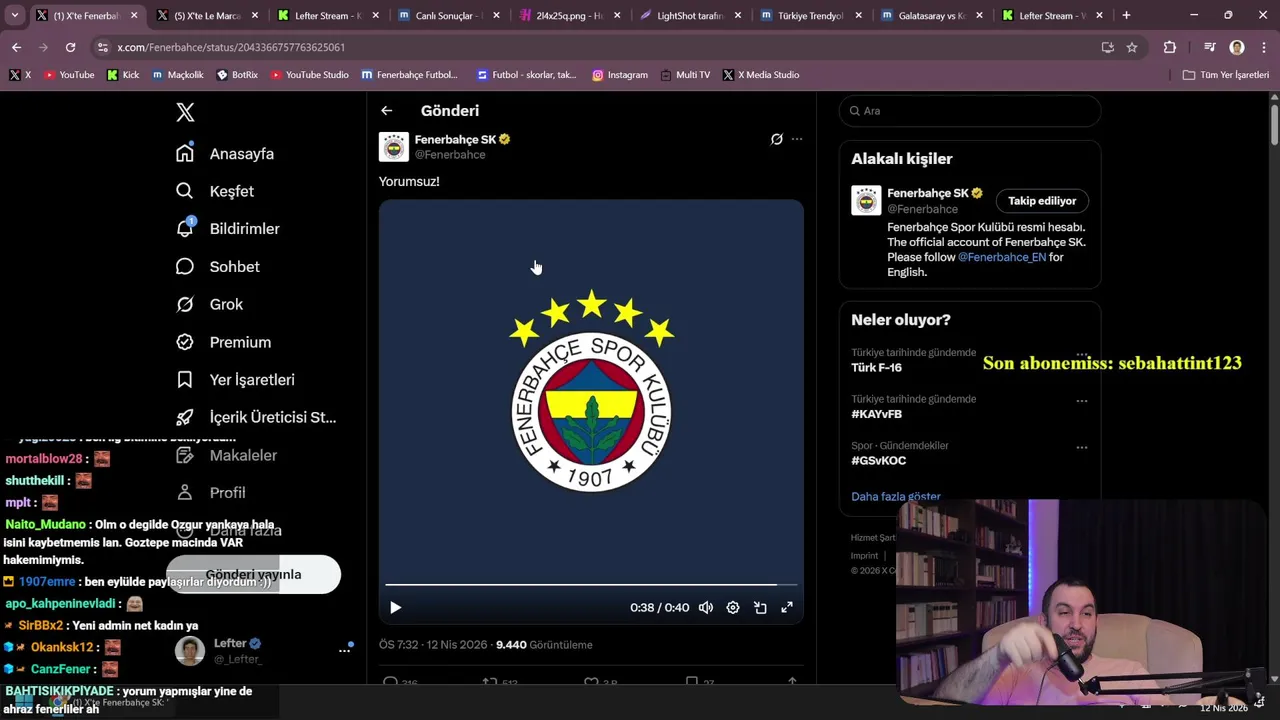Click Daha fazla göster link
The width and height of the screenshot is (1280, 720).
click(x=896, y=496)
